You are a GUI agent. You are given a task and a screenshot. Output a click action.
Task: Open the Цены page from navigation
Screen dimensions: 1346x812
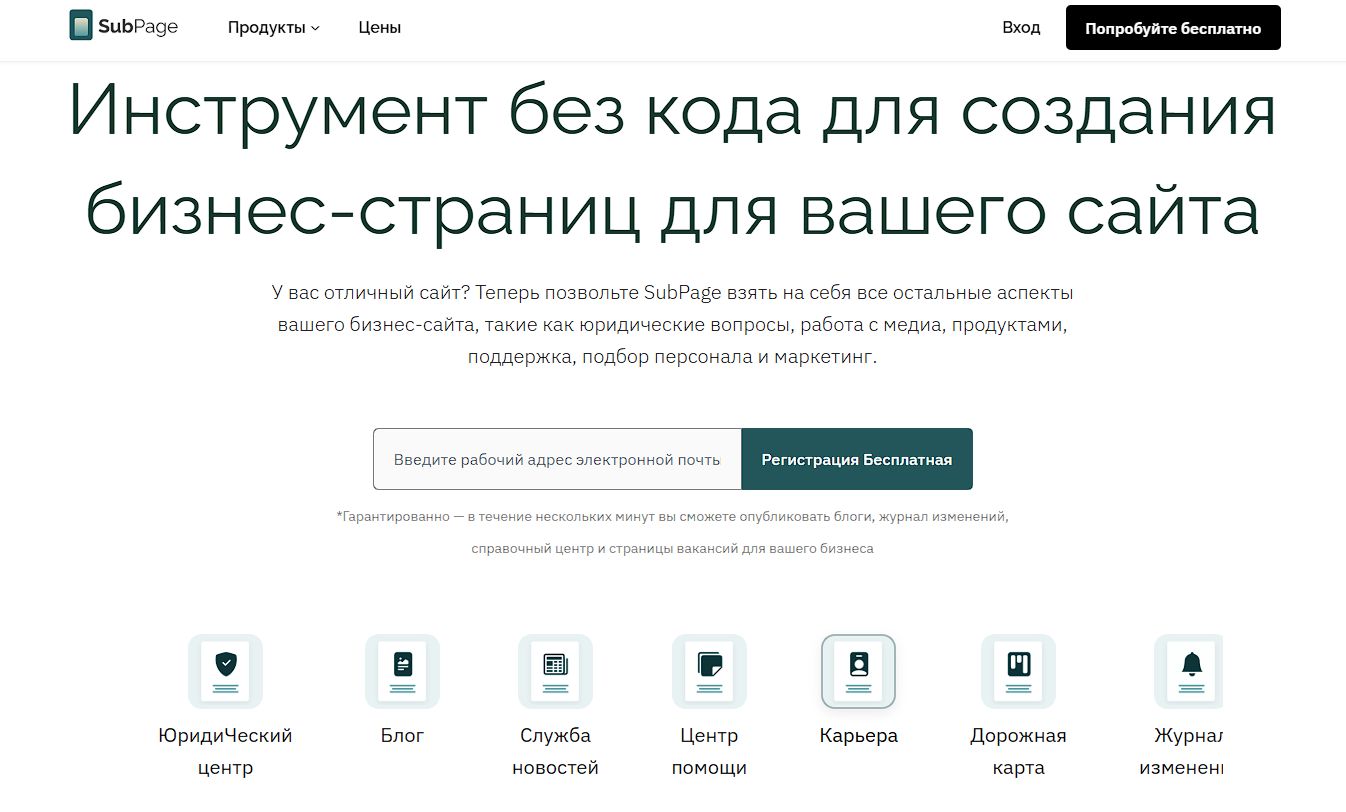[380, 28]
